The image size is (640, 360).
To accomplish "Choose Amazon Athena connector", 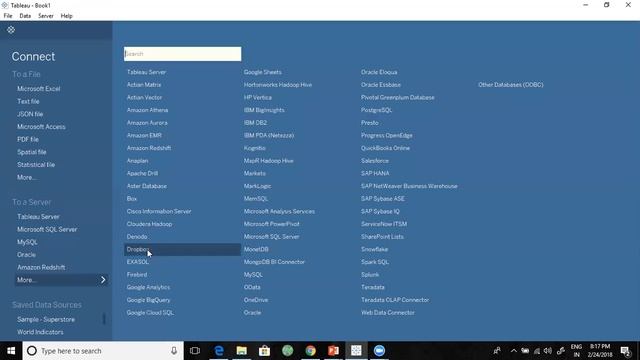I will point(147,110).
